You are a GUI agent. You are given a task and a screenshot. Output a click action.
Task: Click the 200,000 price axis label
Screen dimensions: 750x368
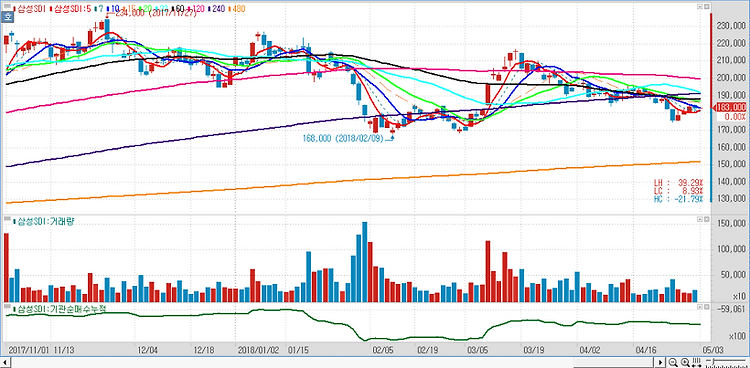731,78
